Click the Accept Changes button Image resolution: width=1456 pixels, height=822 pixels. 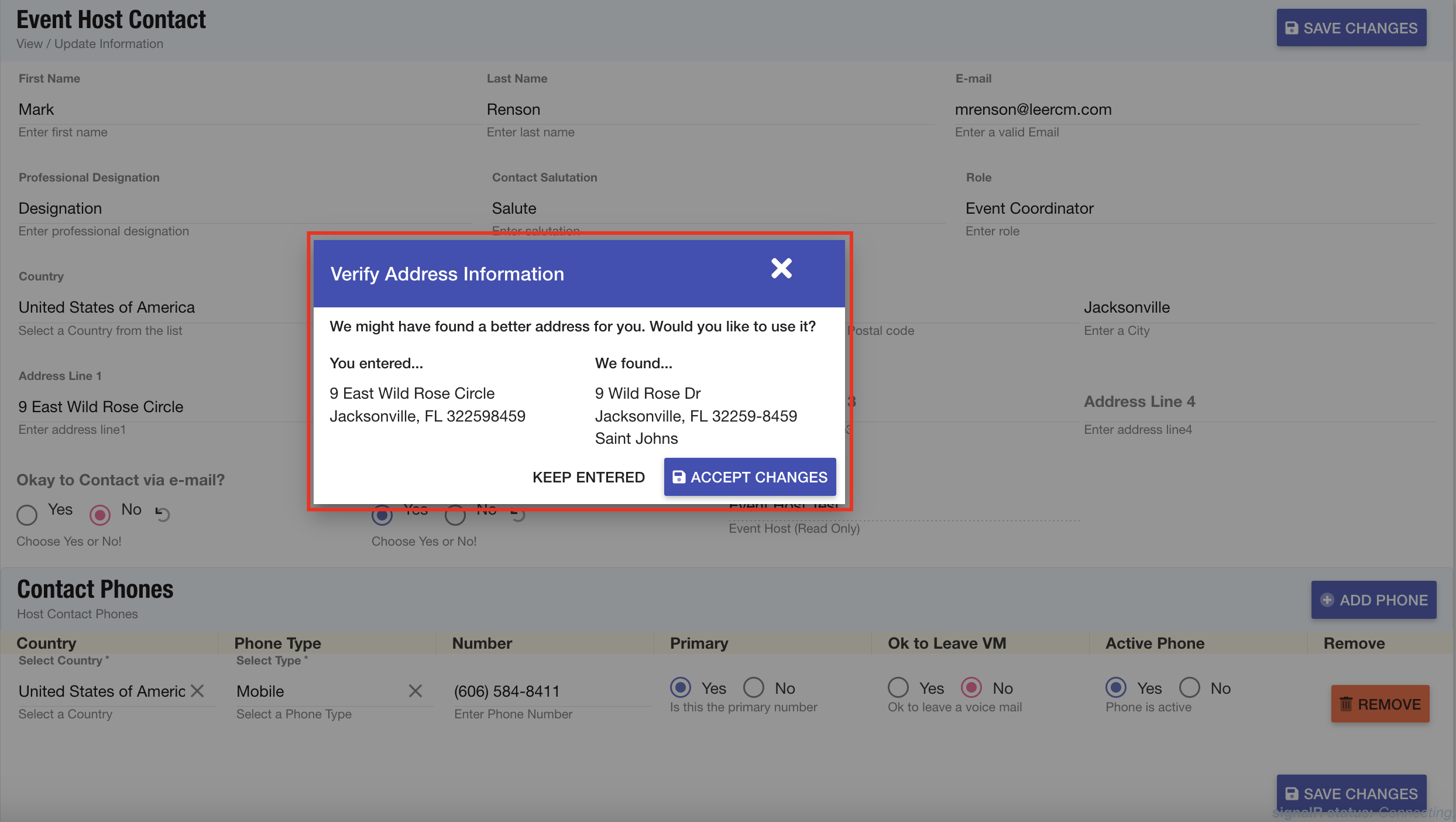[x=750, y=477]
